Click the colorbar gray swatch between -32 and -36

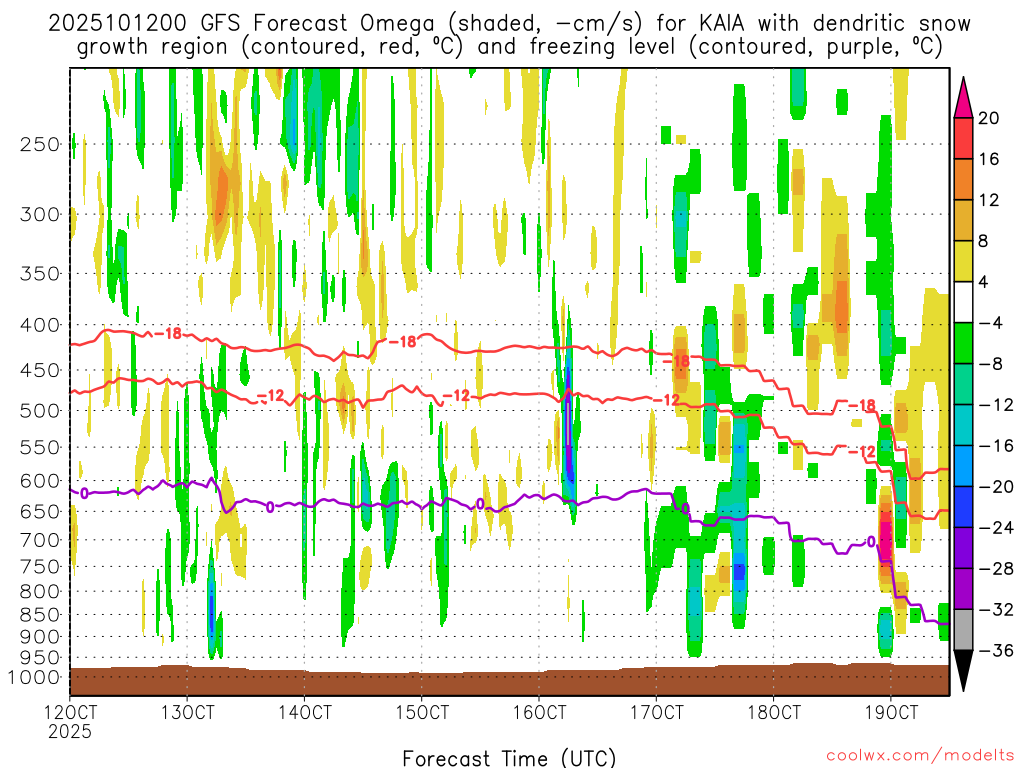(963, 630)
